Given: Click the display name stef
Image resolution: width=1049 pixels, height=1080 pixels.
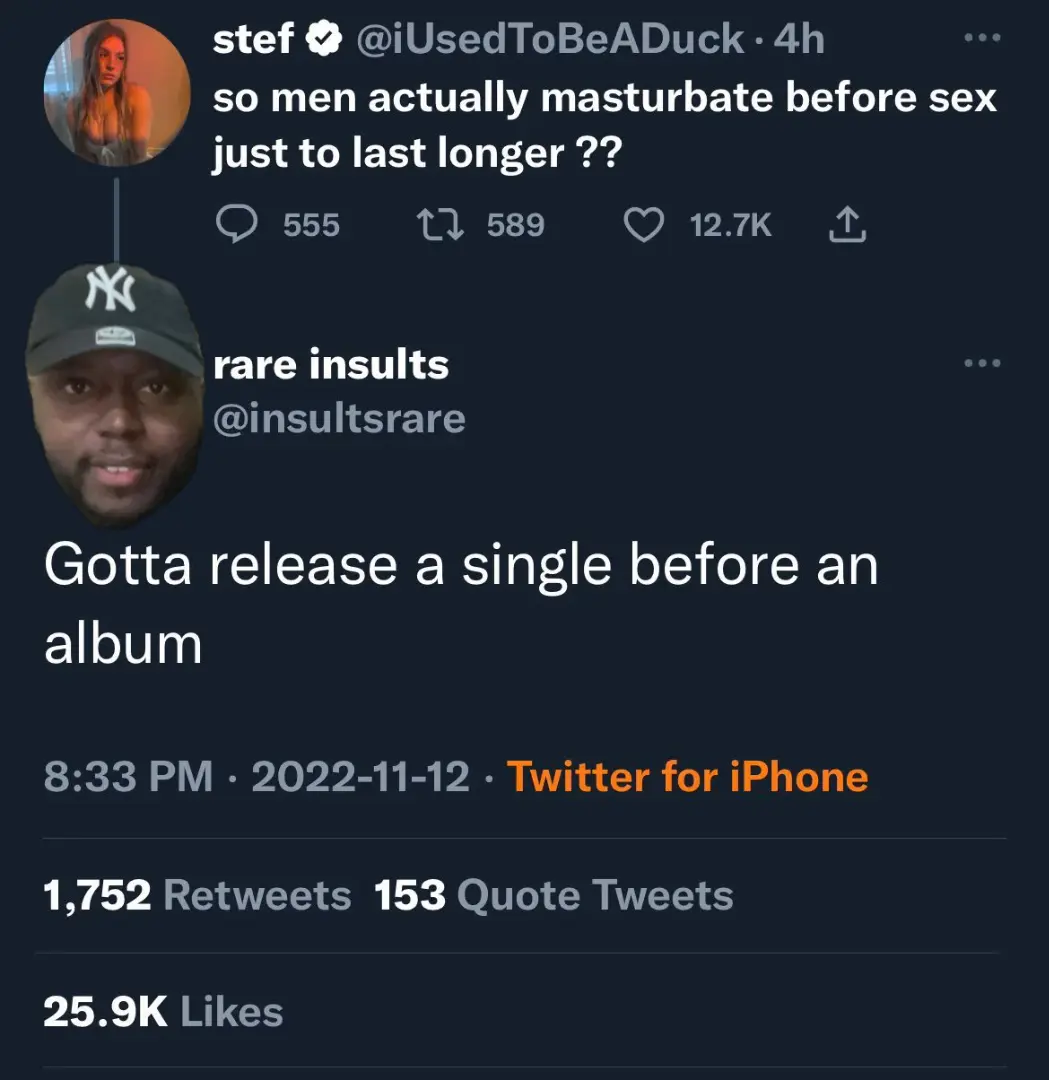Looking at the screenshot, I should (254, 40).
